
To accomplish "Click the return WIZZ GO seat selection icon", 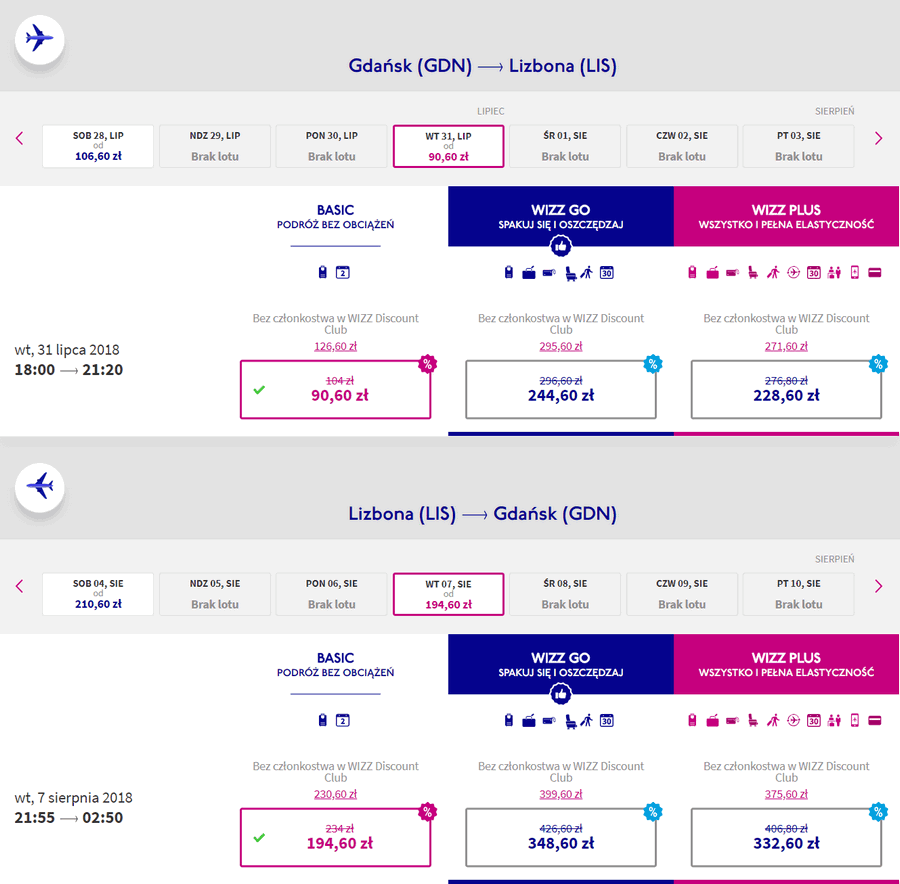I will coord(570,721).
